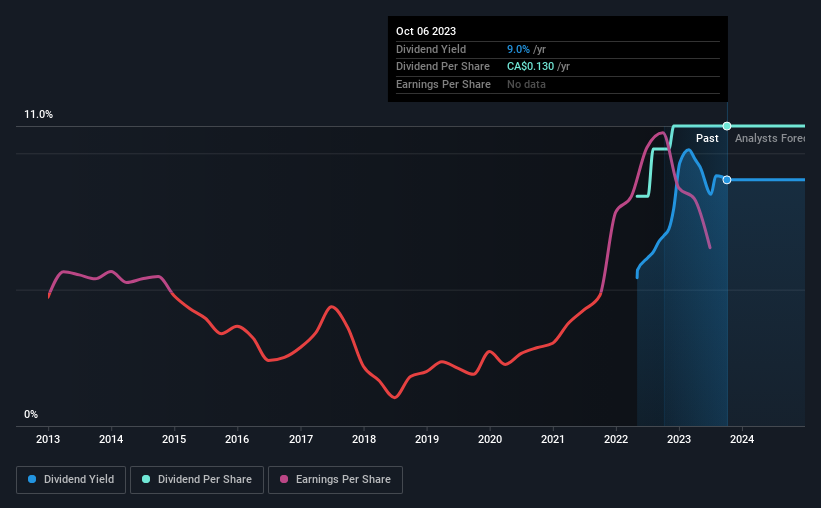Click the 9.0% Dividend Yield tooltip value

pos(519,49)
